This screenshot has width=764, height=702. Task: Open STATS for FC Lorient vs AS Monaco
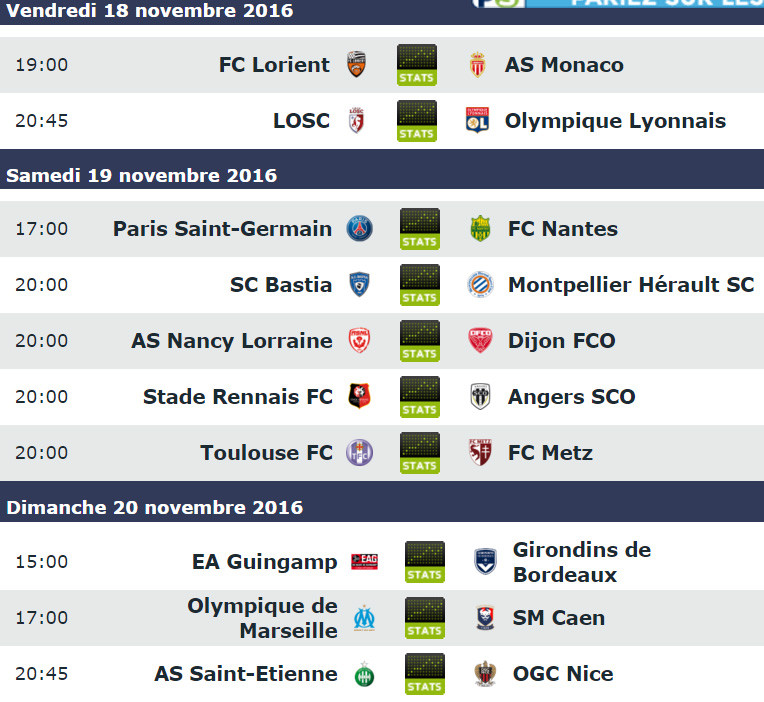coord(417,65)
